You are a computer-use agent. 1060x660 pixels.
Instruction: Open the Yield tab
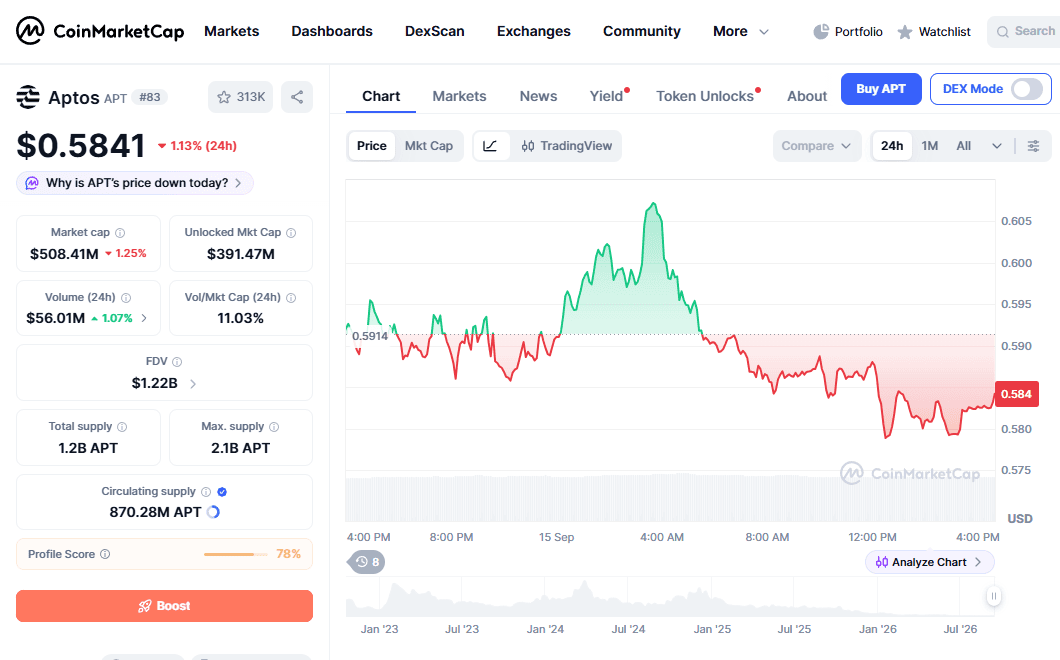606,96
